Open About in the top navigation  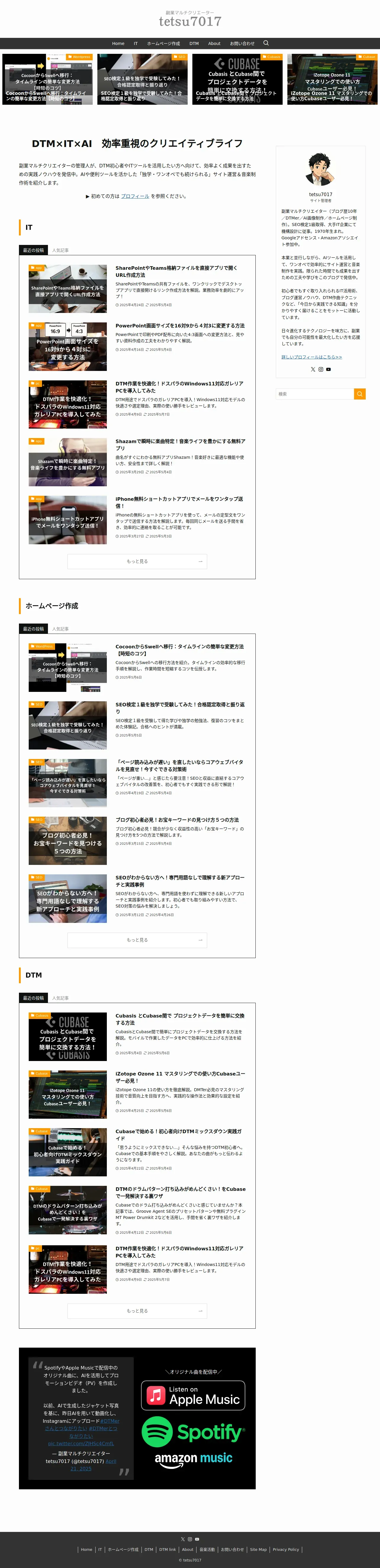[x=214, y=43]
